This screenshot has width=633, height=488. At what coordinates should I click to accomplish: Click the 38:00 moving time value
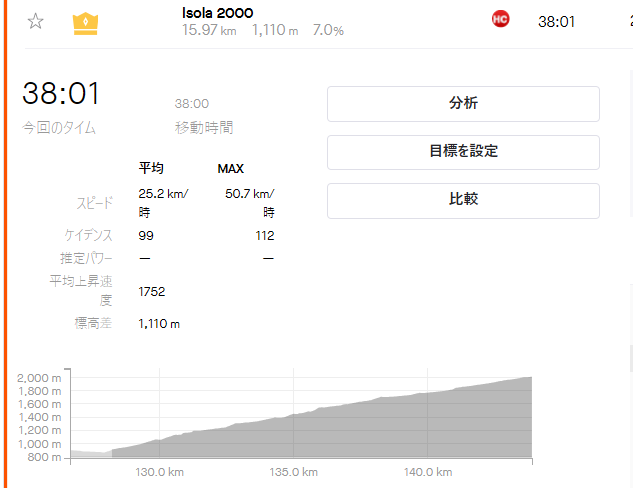(192, 104)
